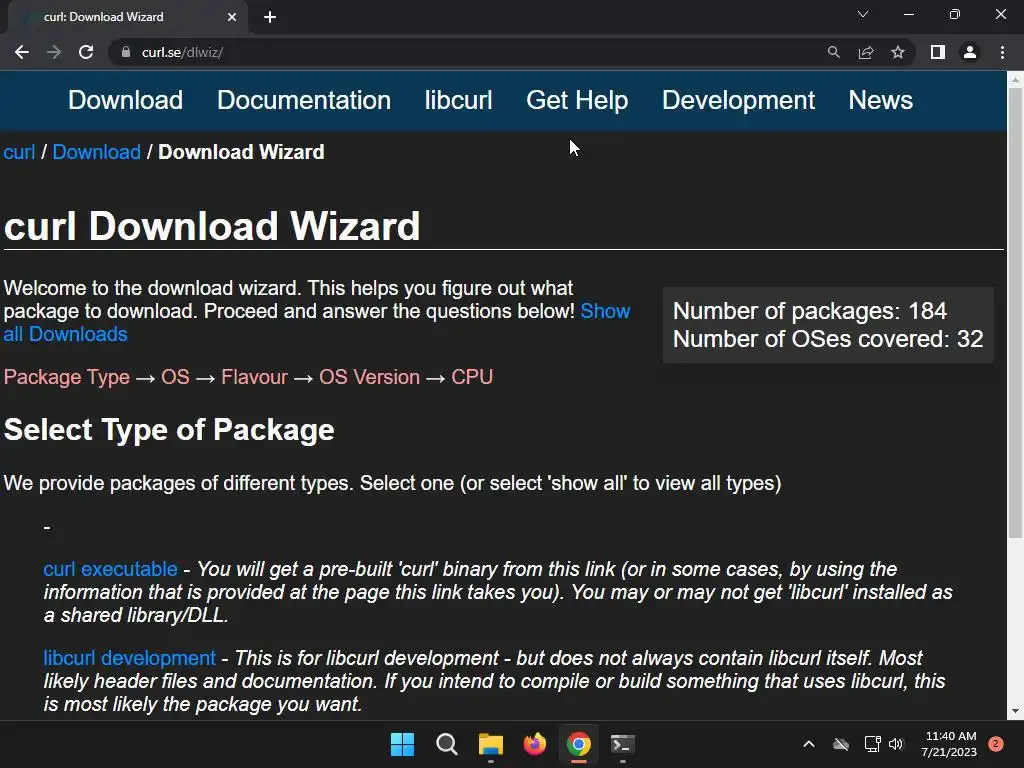Click the padlock site info icon
Screen dimensions: 1024x768
click(x=126, y=52)
